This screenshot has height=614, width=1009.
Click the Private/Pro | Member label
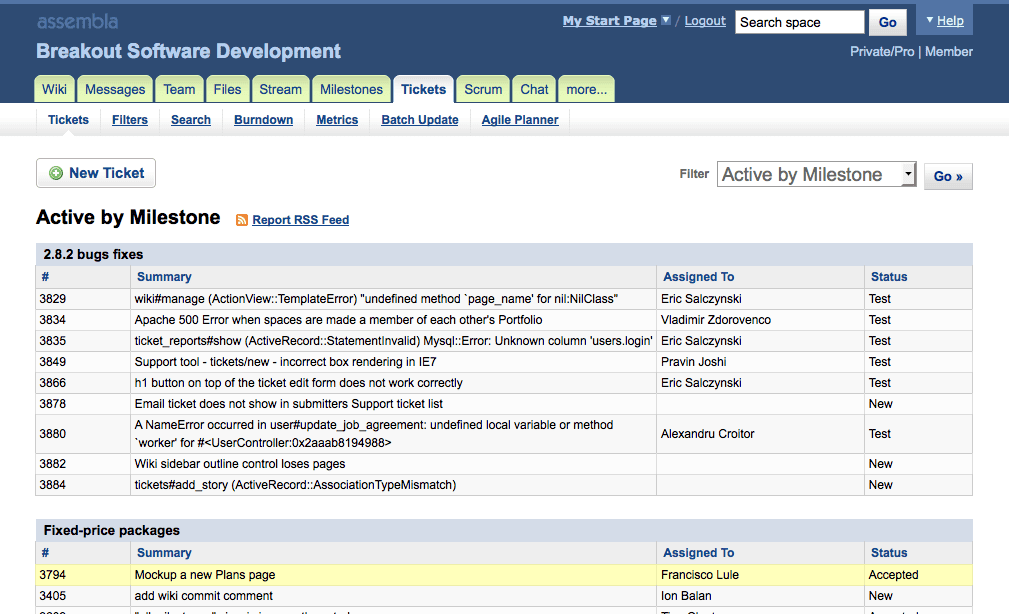point(911,51)
